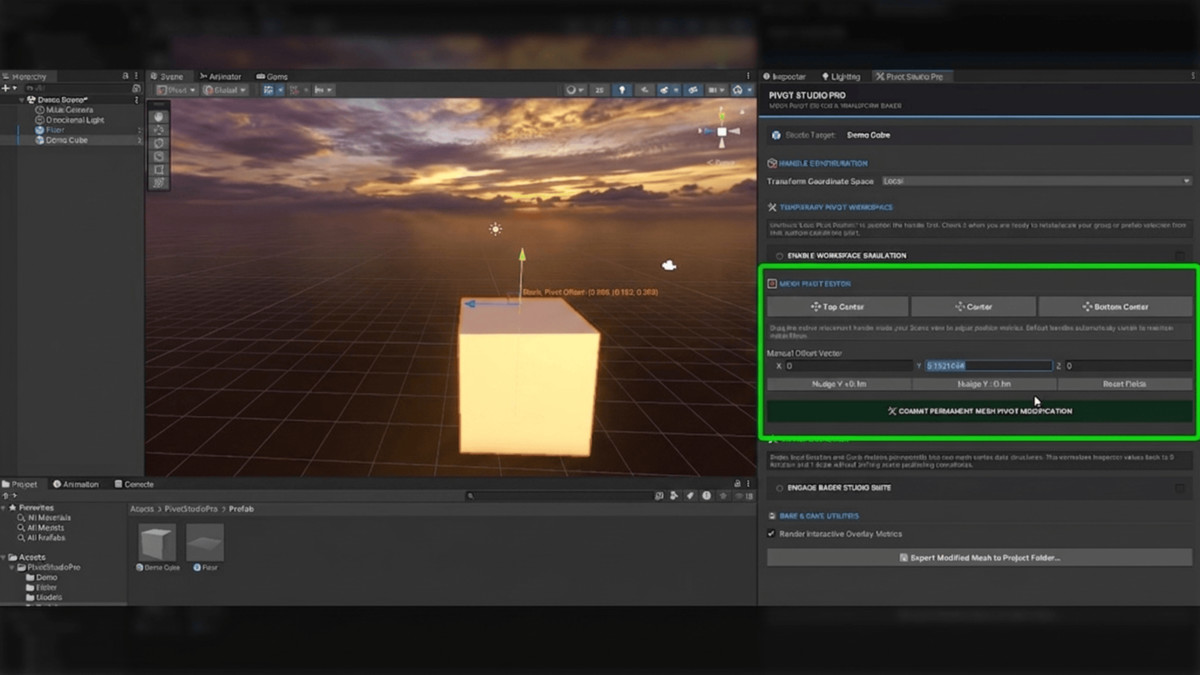
Task: Toggle Render Interactive Overlay Metrics checkbox
Action: pos(771,534)
